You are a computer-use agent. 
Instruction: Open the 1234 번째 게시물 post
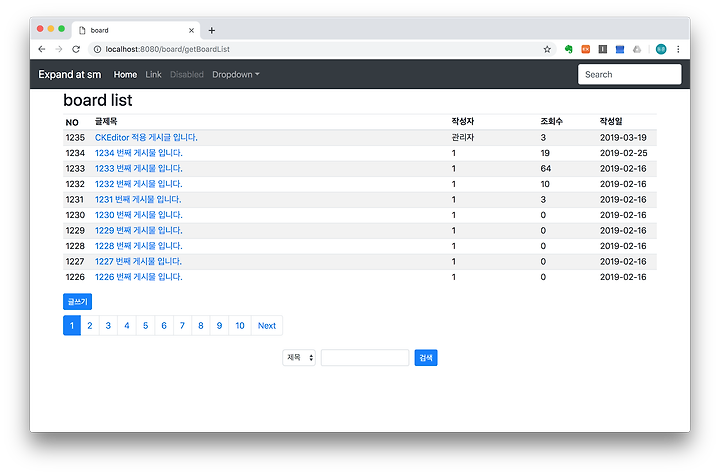(139, 153)
